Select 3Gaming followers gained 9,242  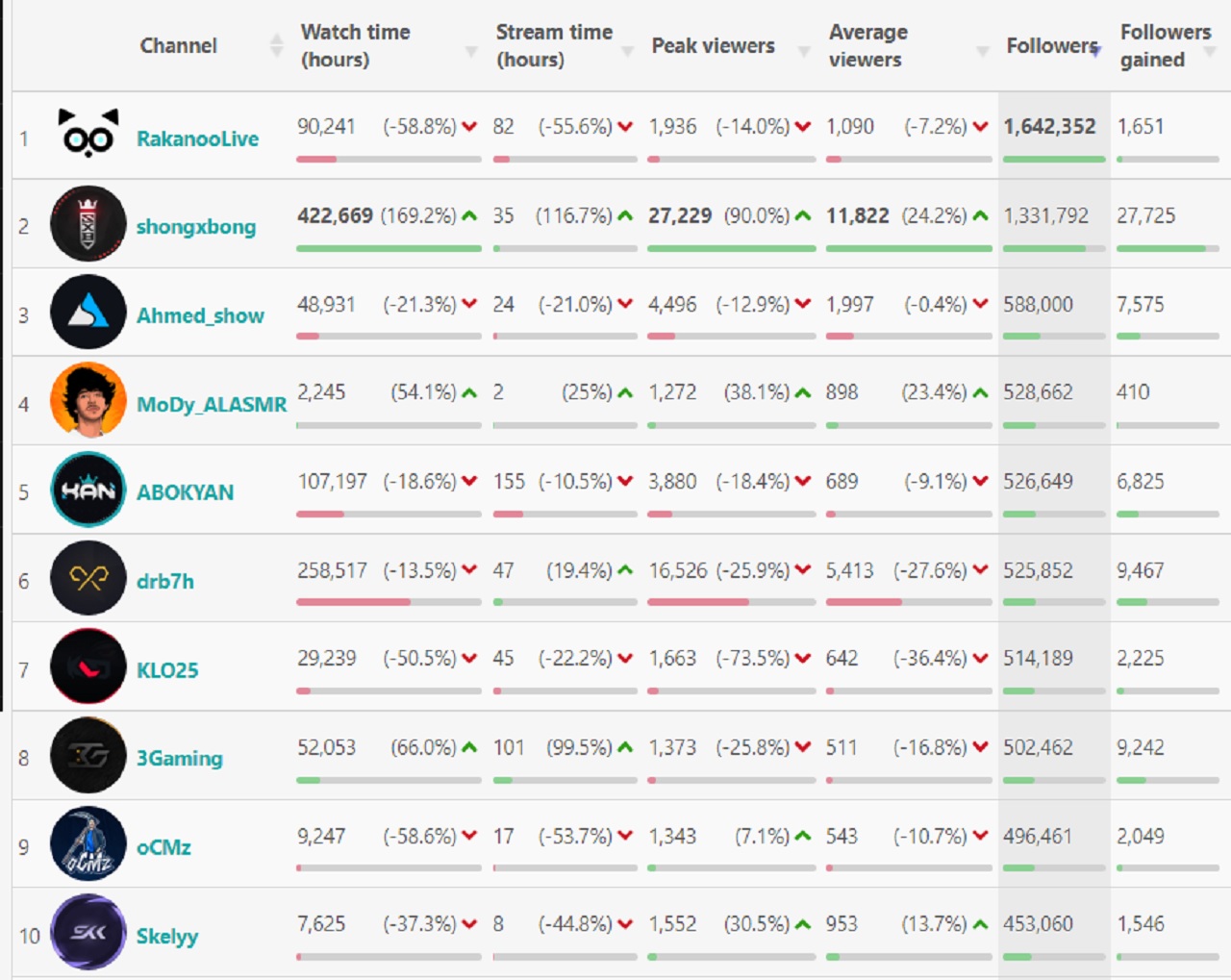tap(1140, 747)
